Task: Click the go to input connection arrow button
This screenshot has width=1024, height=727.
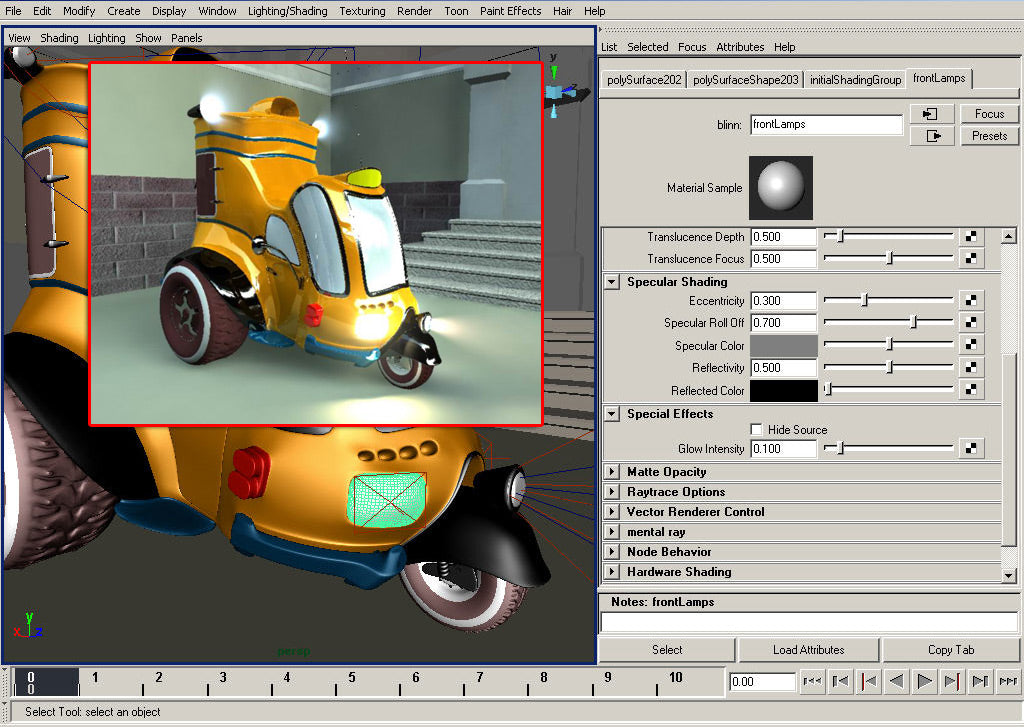Action: [x=932, y=114]
